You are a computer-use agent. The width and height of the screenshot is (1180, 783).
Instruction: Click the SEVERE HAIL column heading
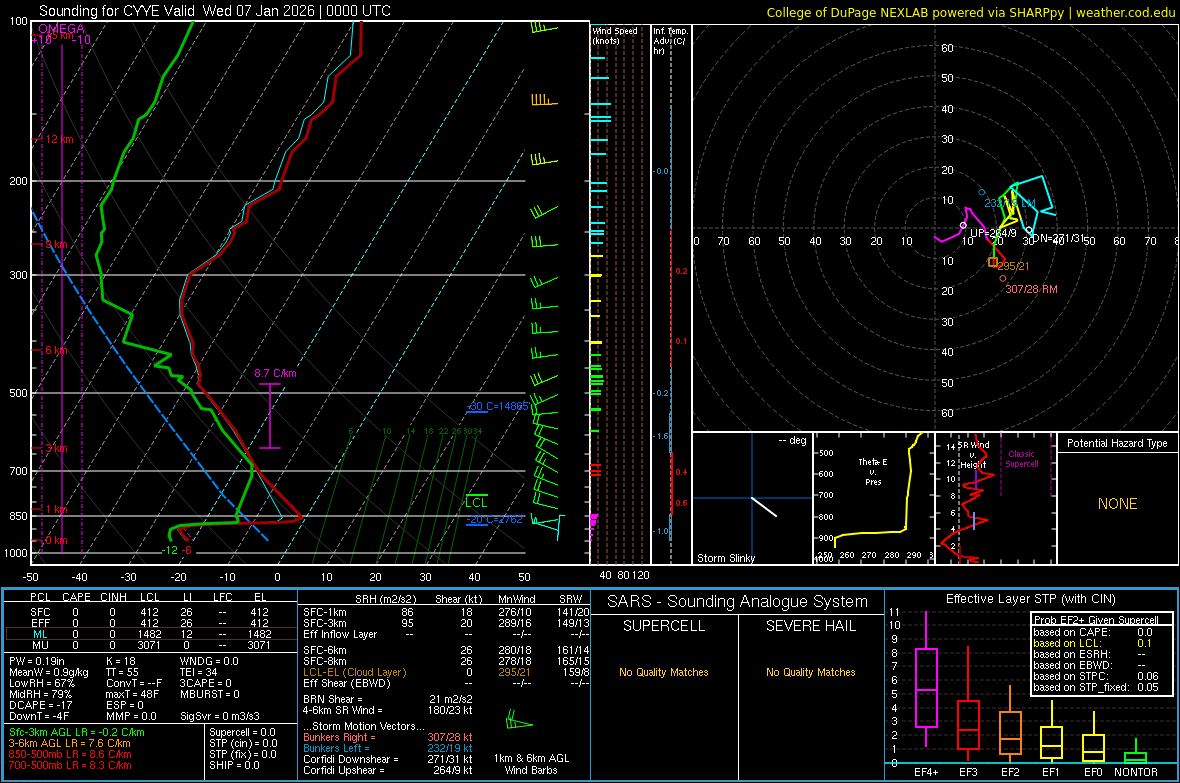pos(810,626)
